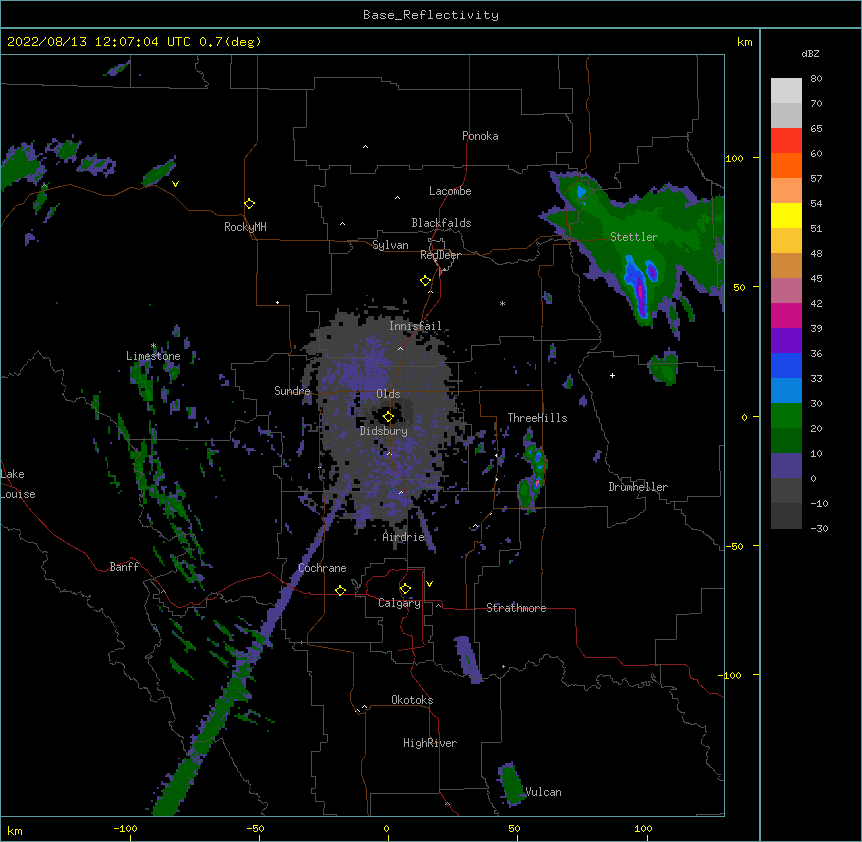Click the dBZ legend heading
Viewport: 862px width, 842px height.
coord(810,53)
